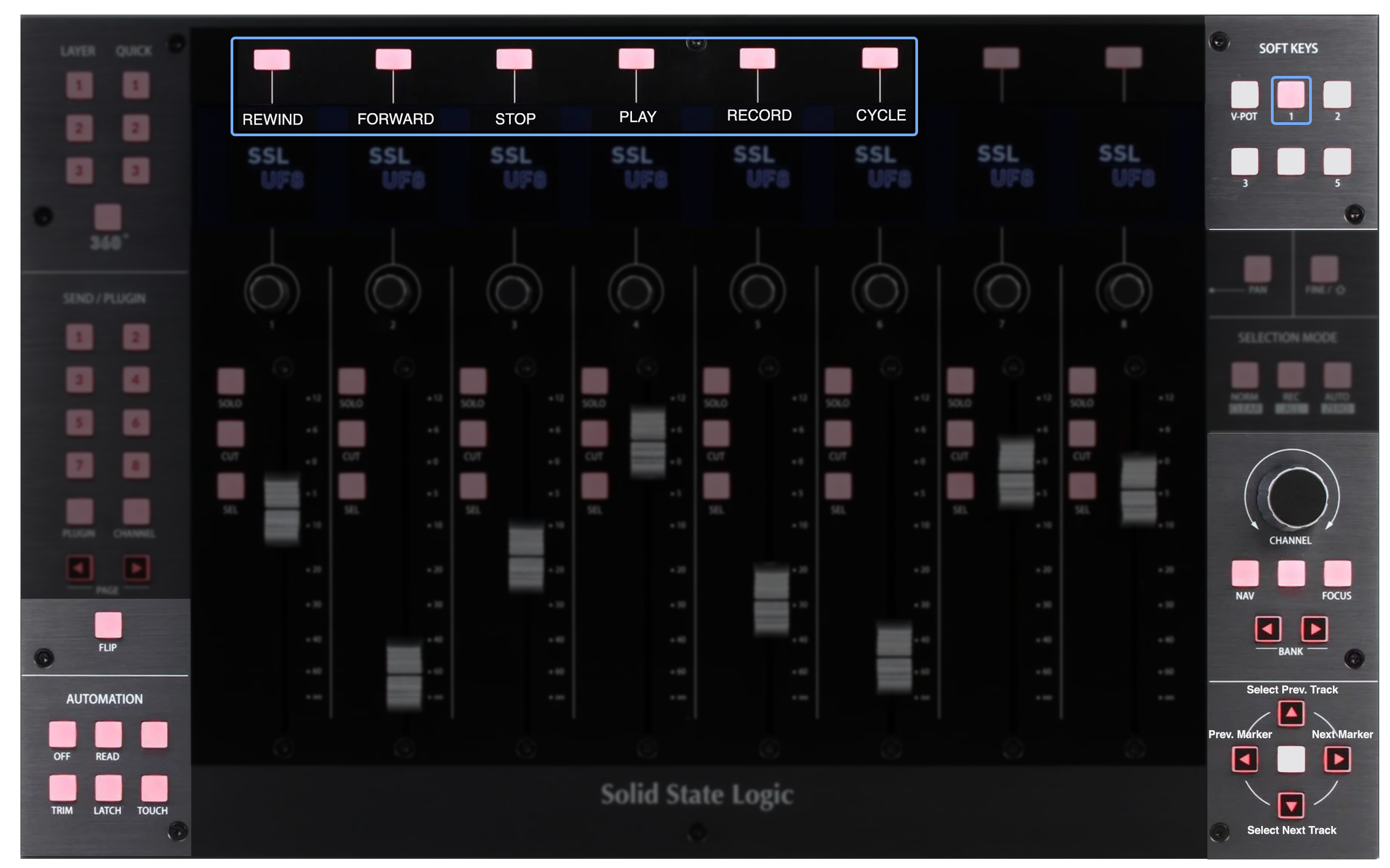Set automation to TOUCH
The height and width of the screenshot is (868, 1390).
pos(154,788)
